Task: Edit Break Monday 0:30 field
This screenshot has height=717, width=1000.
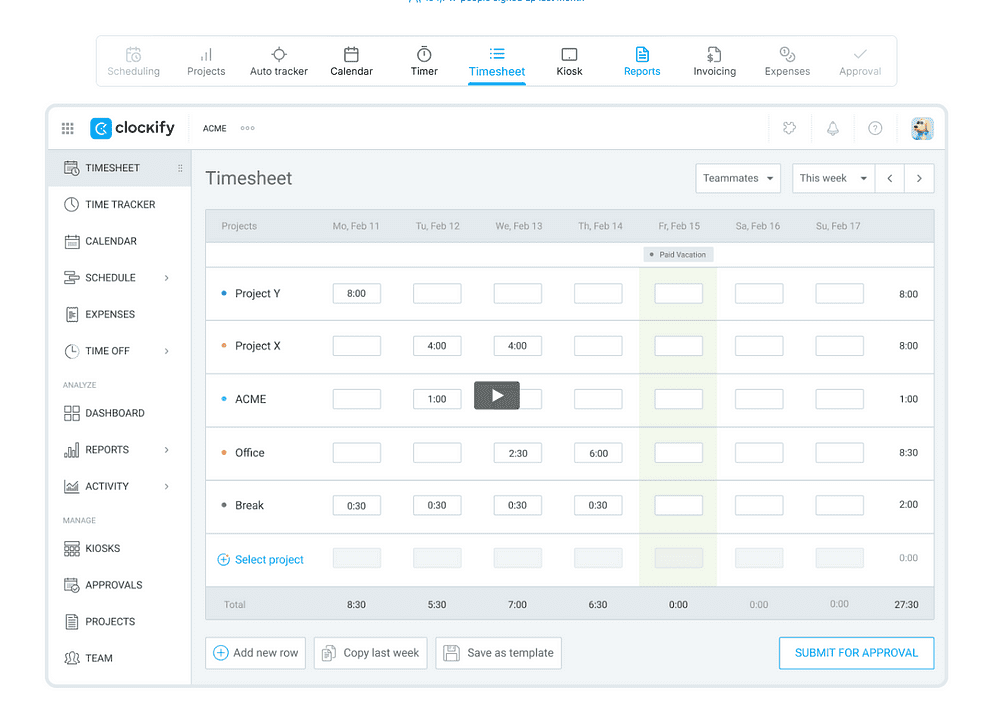Action: [x=357, y=505]
